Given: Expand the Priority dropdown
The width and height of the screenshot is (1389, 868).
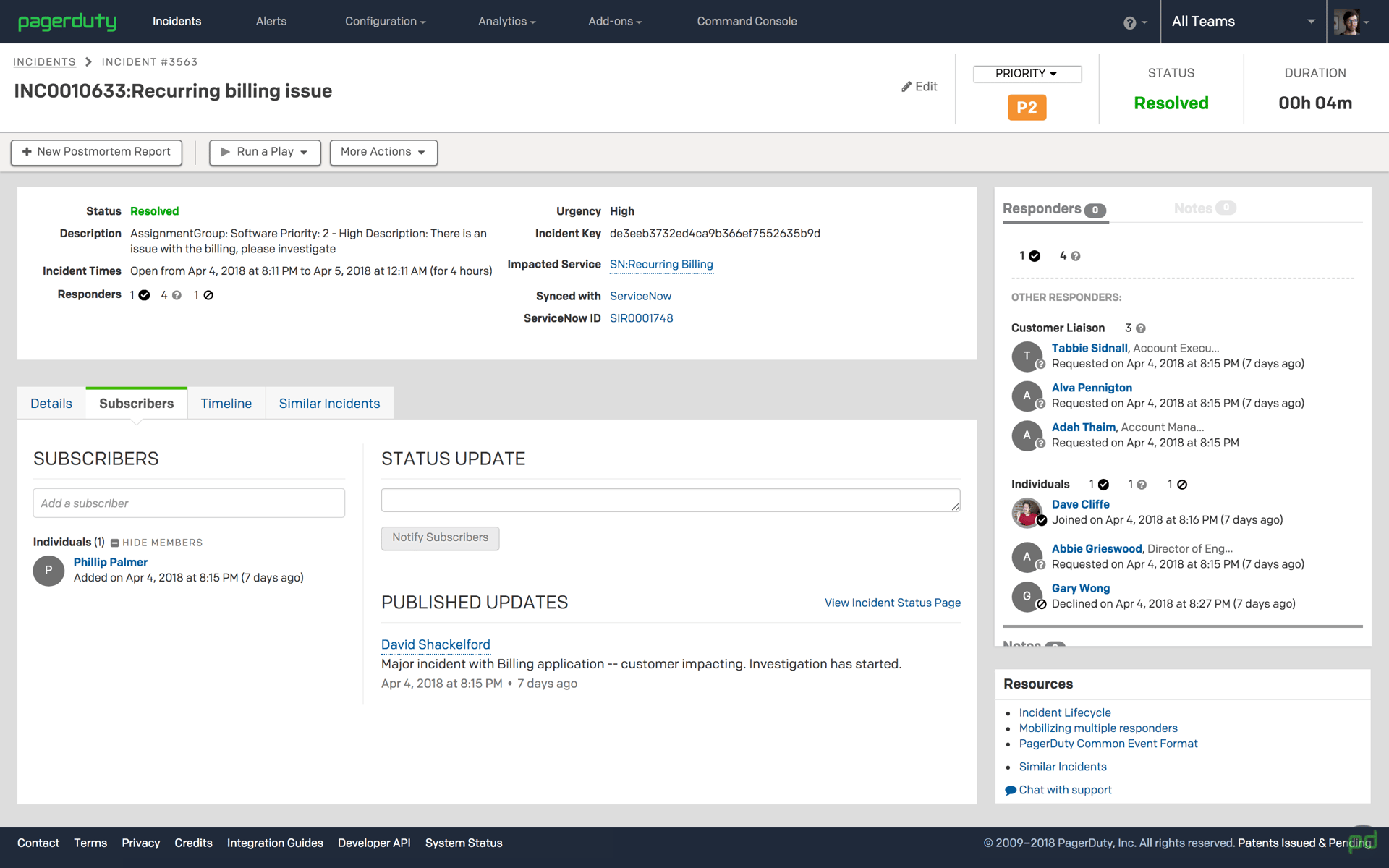Looking at the screenshot, I should [1027, 74].
